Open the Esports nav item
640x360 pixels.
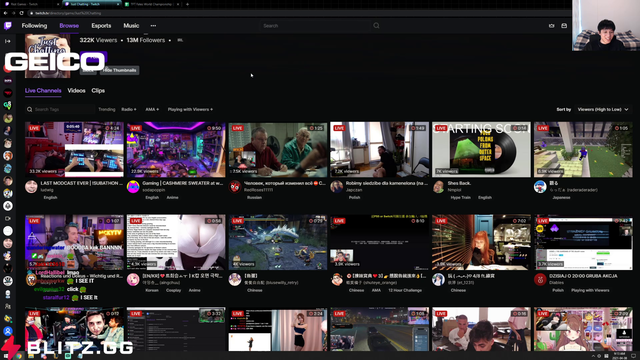101,26
